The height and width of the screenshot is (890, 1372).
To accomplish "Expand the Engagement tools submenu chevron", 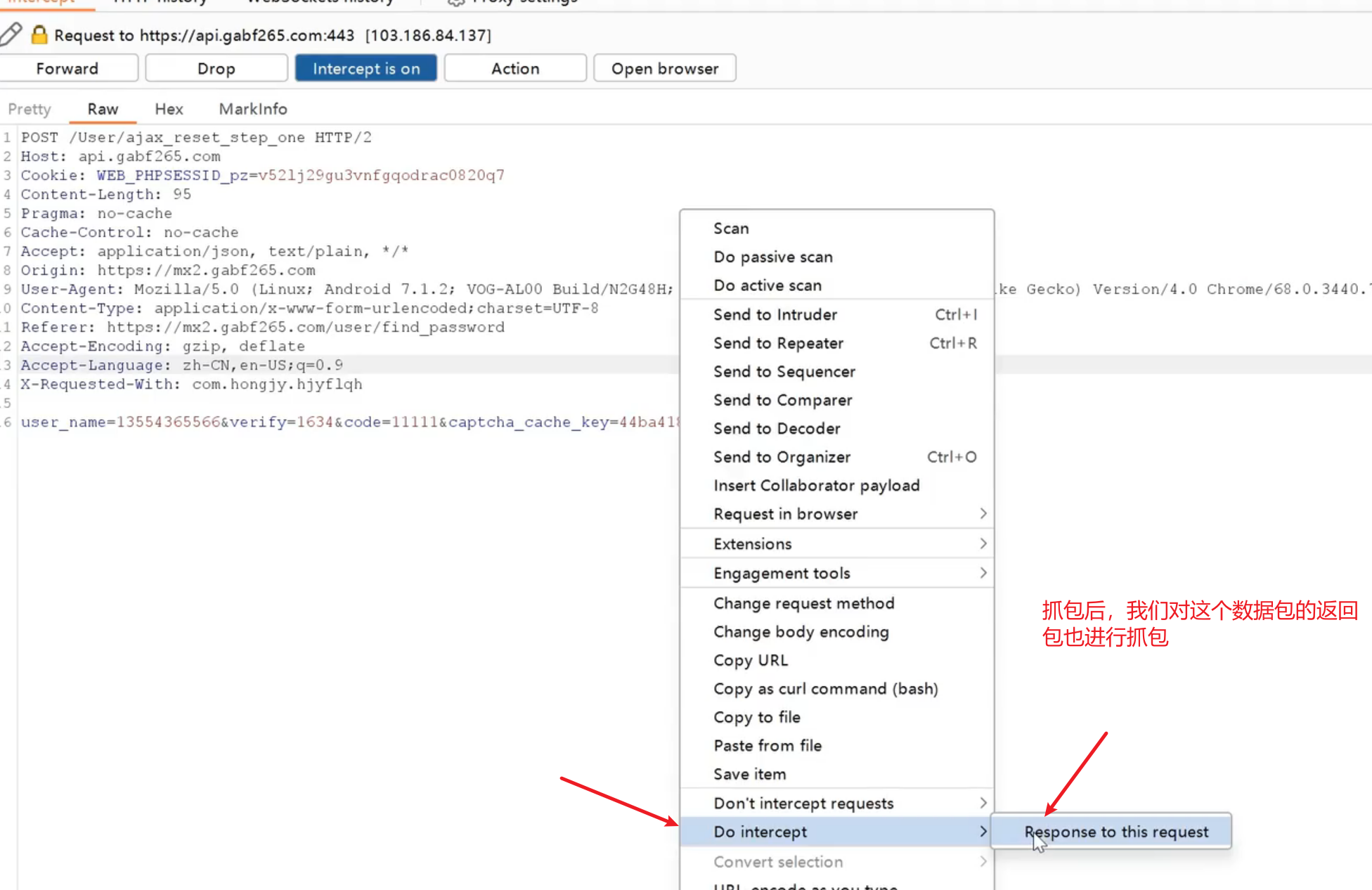I will click(x=983, y=573).
